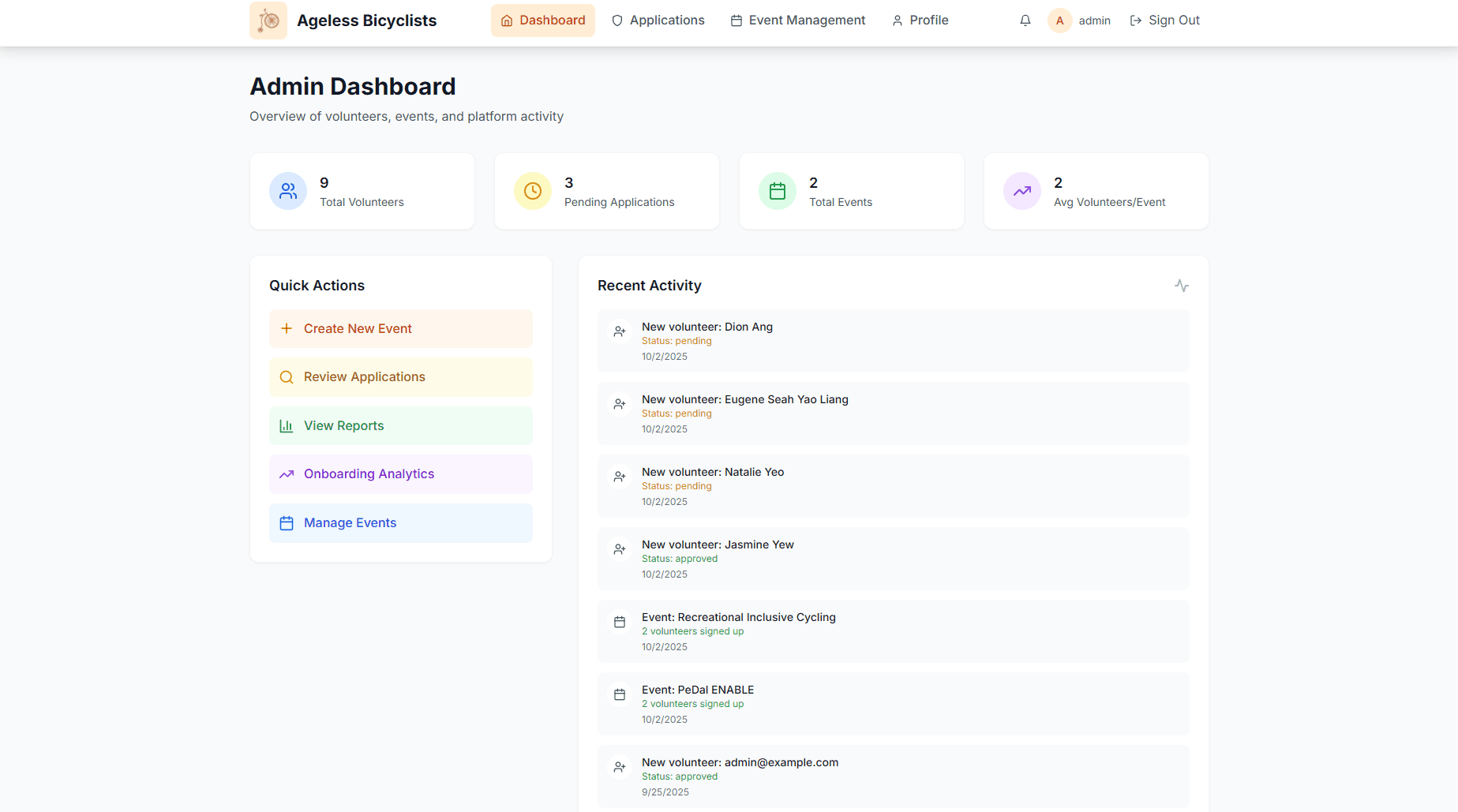
Task: Click the admin avatar circle
Action: [1059, 21]
